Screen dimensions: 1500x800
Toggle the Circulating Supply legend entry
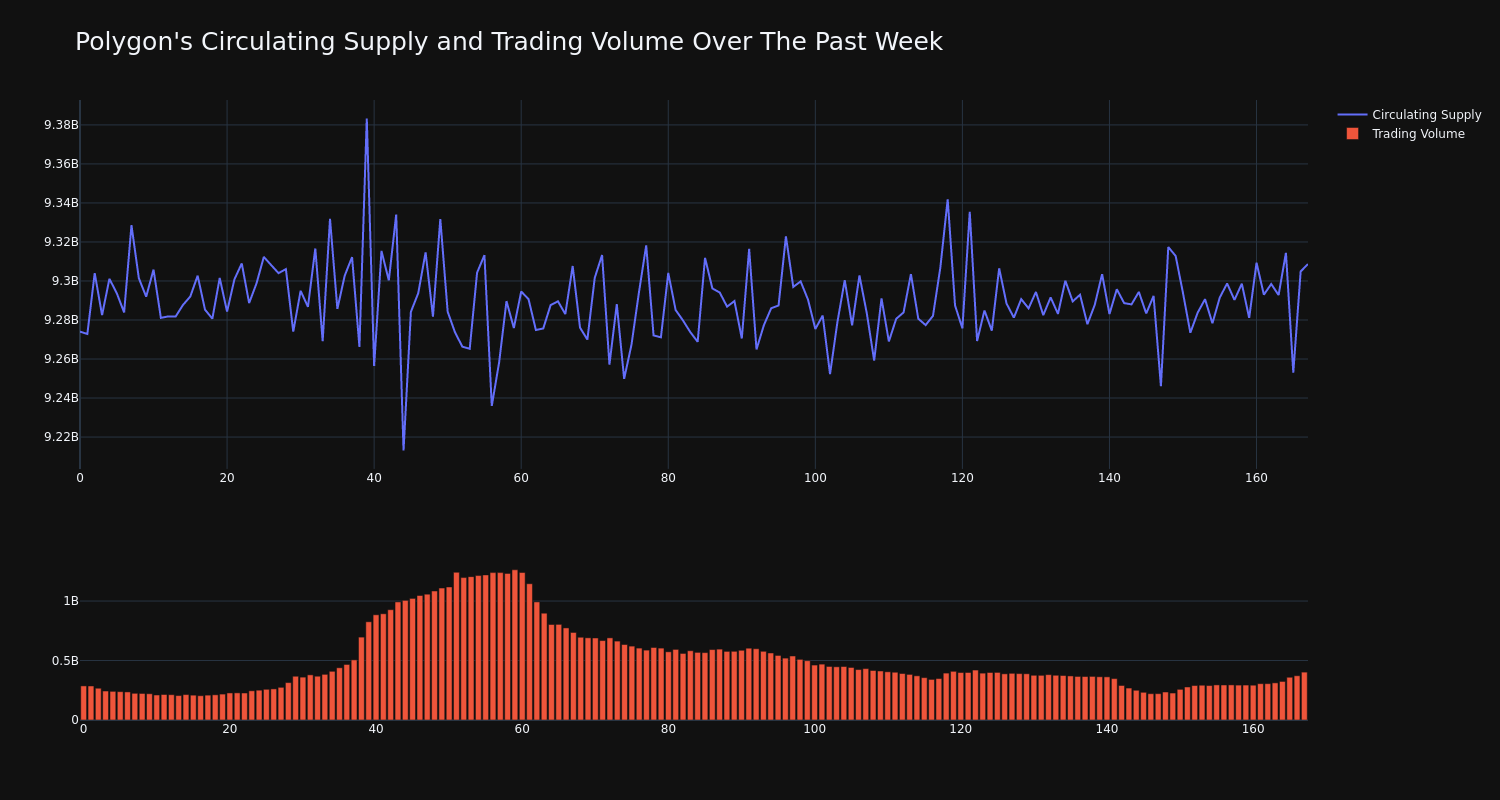tap(1409, 115)
